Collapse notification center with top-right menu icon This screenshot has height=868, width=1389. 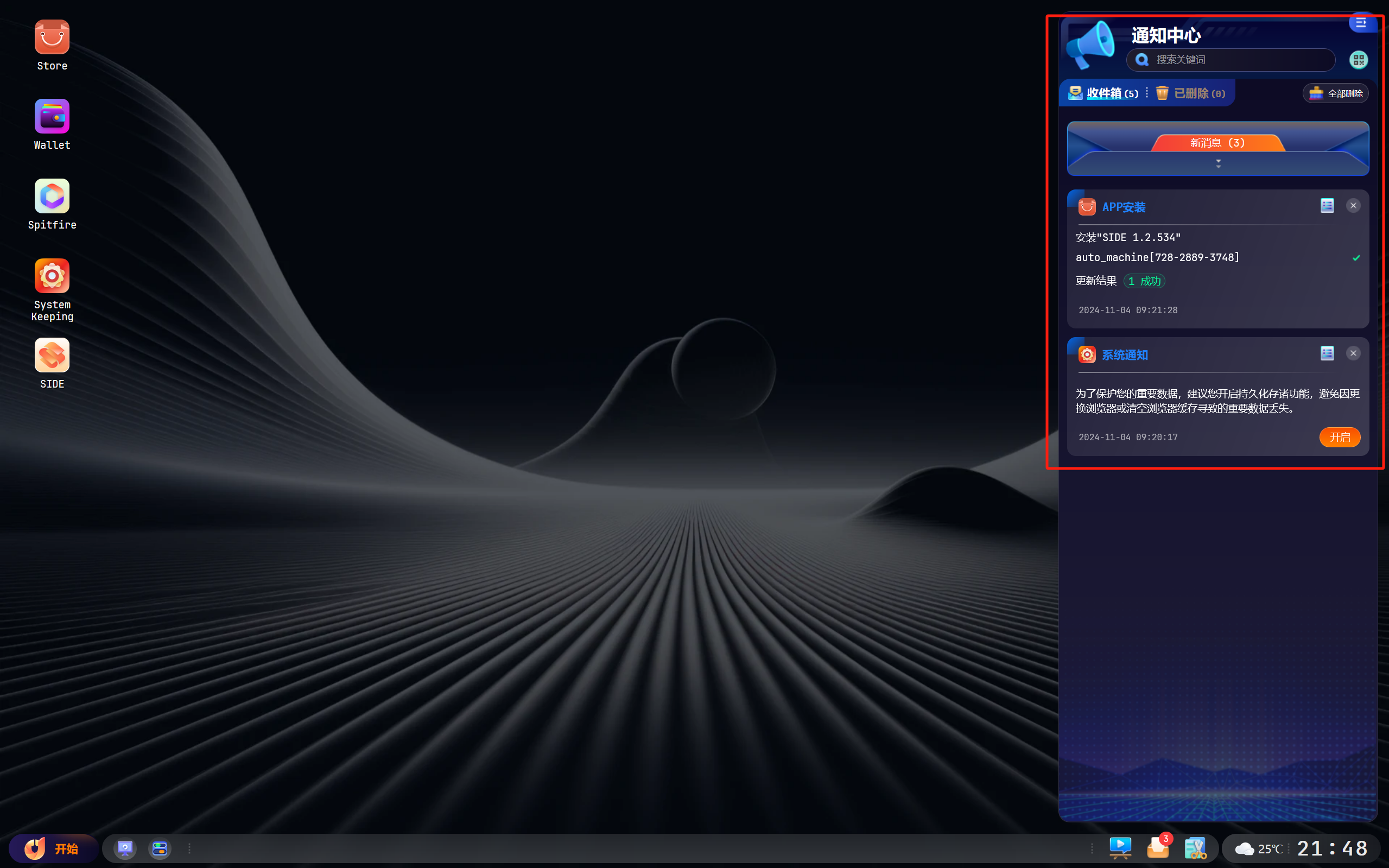coord(1361,22)
